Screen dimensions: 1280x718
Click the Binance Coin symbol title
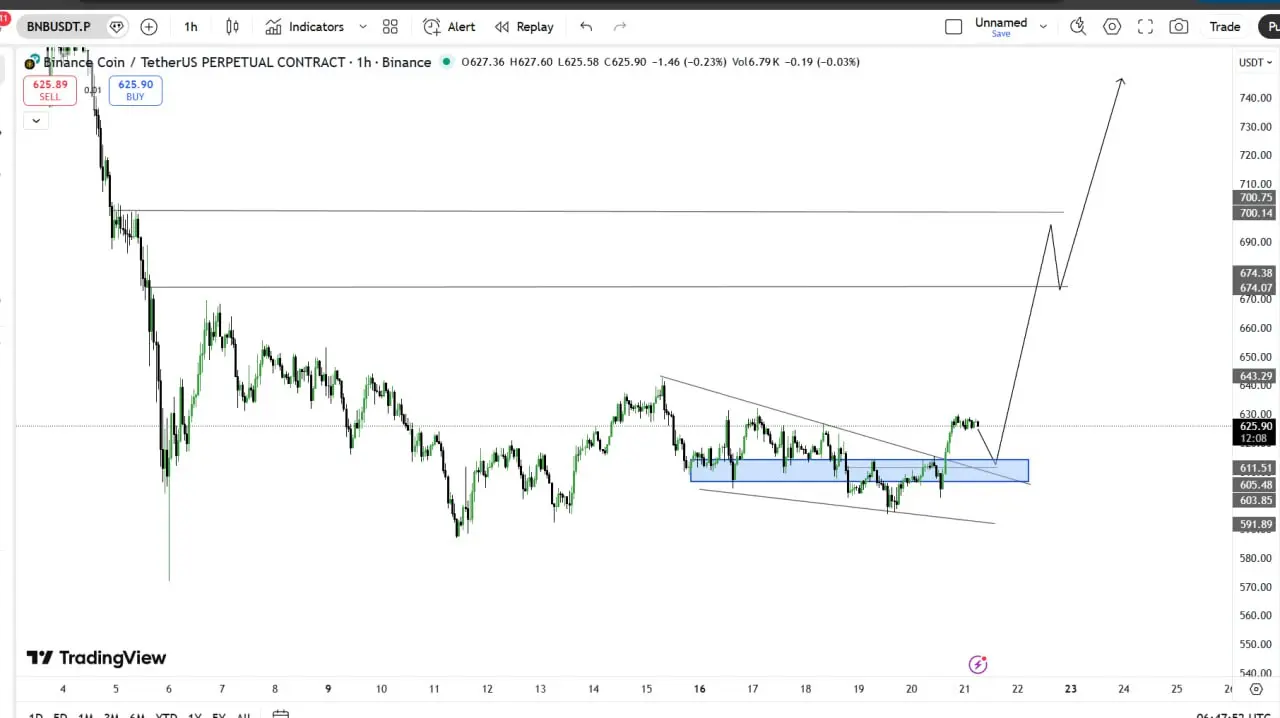[237, 62]
